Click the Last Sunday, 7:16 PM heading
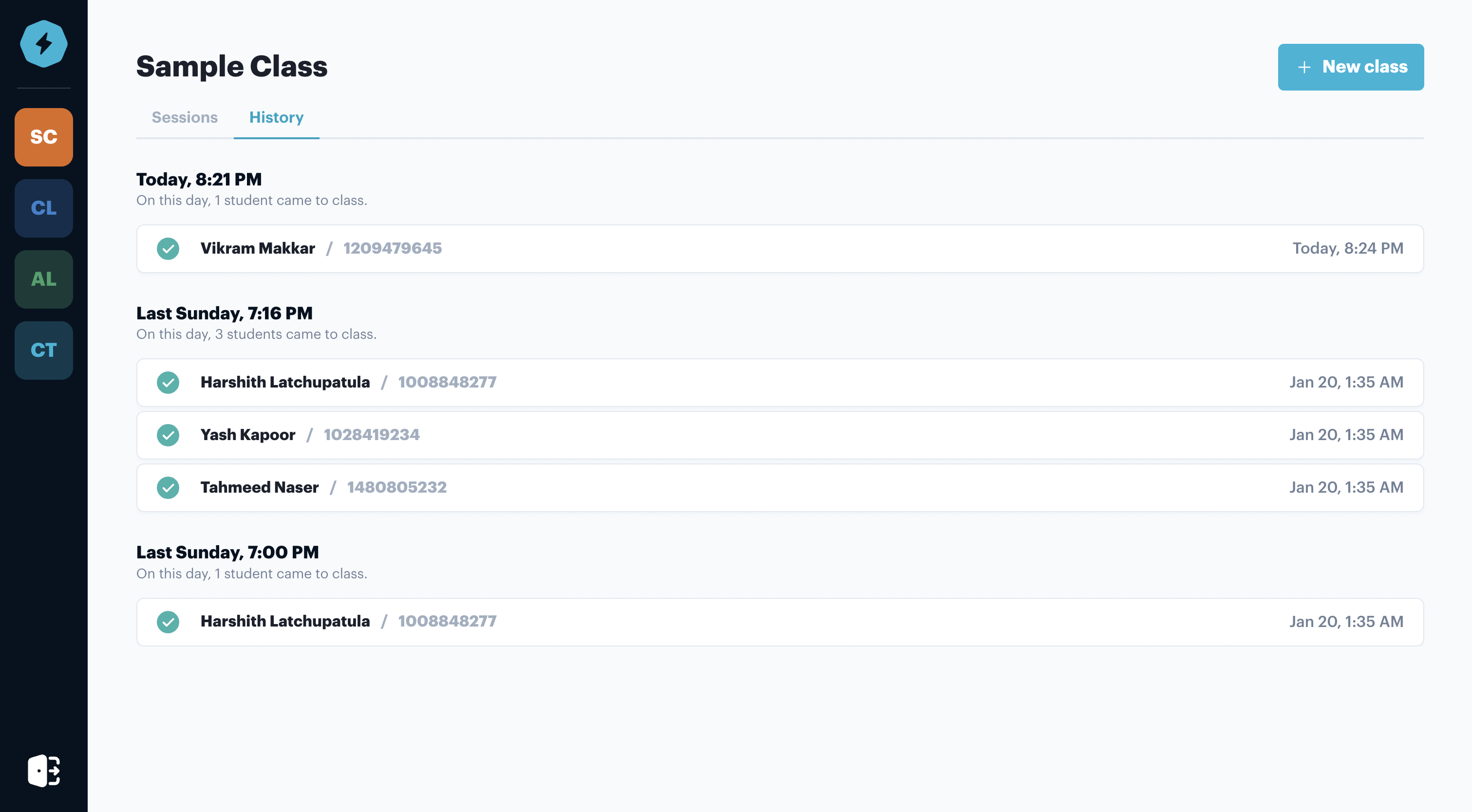1472x812 pixels. [x=225, y=313]
